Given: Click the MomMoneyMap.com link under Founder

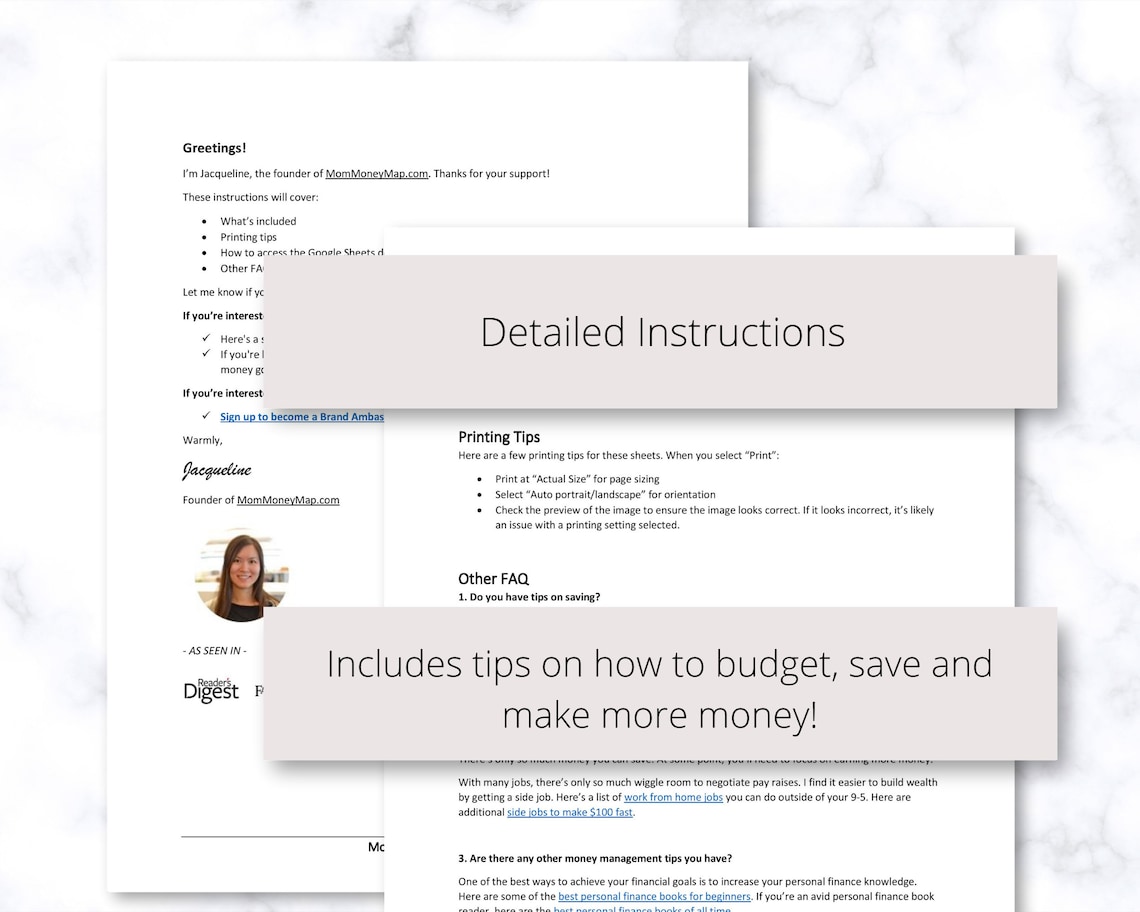Looking at the screenshot, I should tap(288, 500).
